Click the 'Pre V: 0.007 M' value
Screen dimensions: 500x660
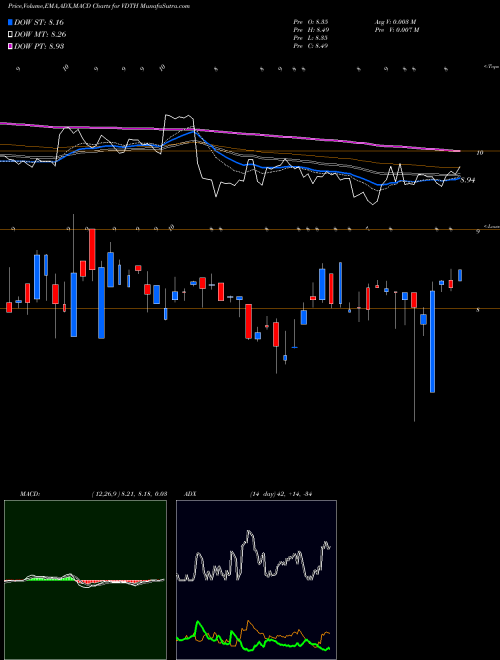point(397,30)
